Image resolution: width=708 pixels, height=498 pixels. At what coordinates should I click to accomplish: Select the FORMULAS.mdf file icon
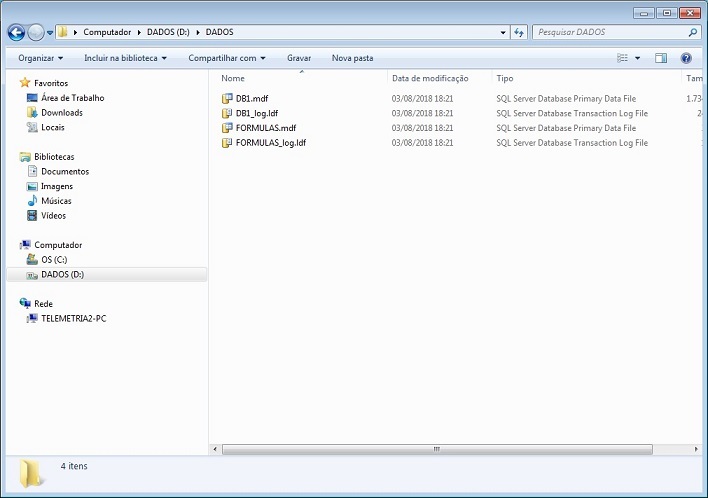pos(227,128)
